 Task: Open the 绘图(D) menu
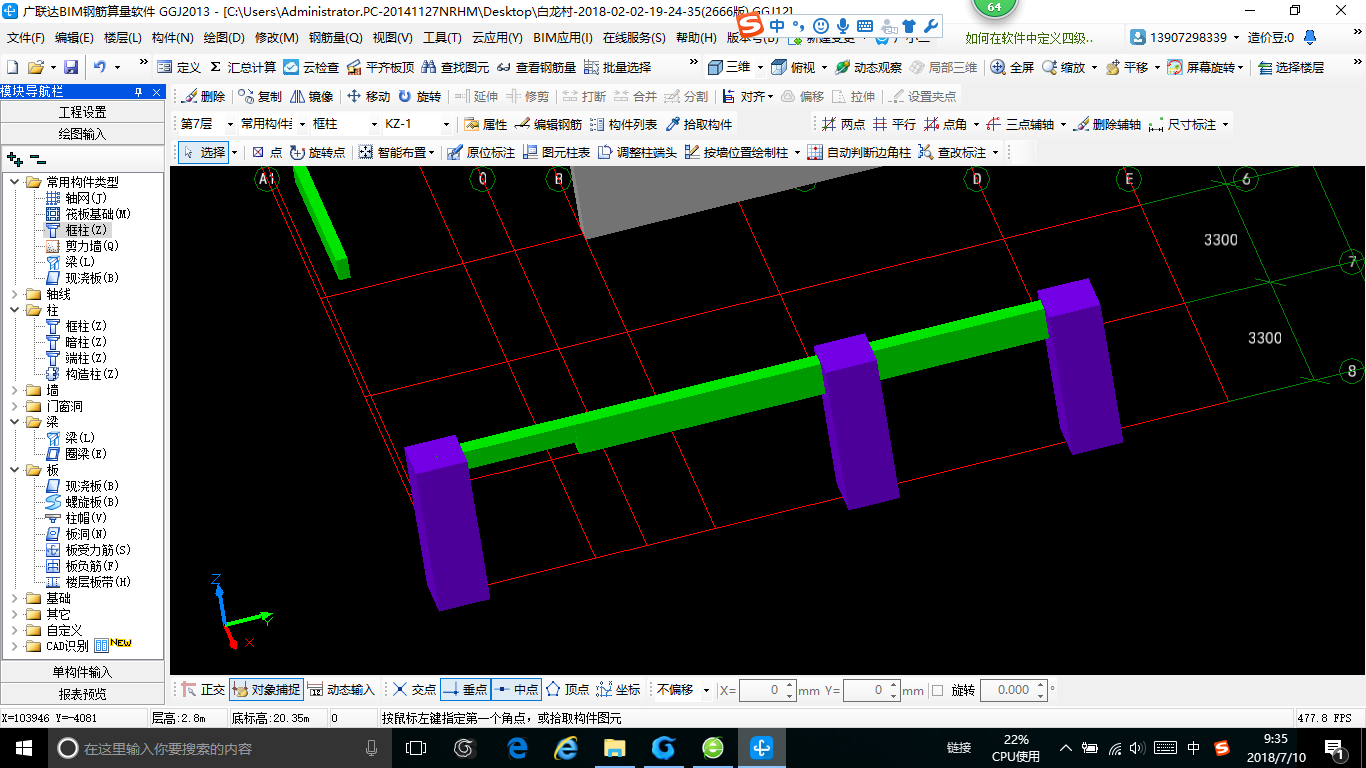click(224, 38)
